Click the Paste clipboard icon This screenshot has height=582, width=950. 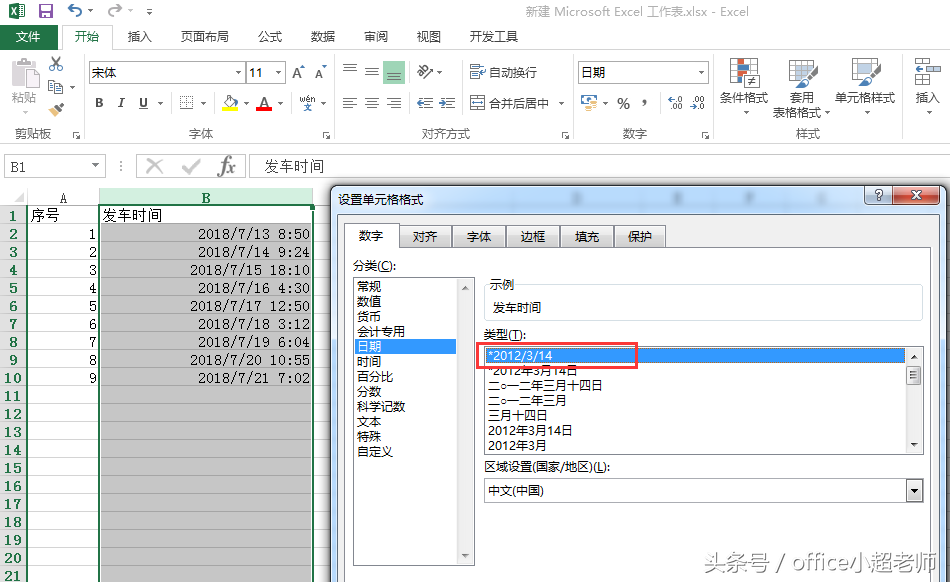[25, 74]
